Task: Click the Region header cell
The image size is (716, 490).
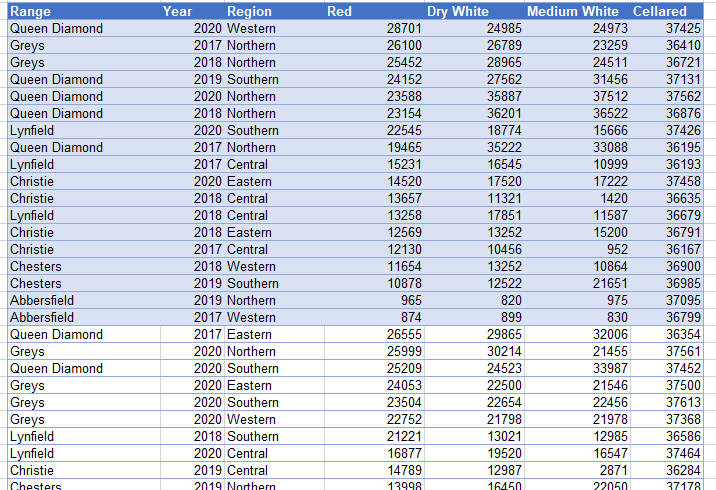Action: click(x=249, y=11)
